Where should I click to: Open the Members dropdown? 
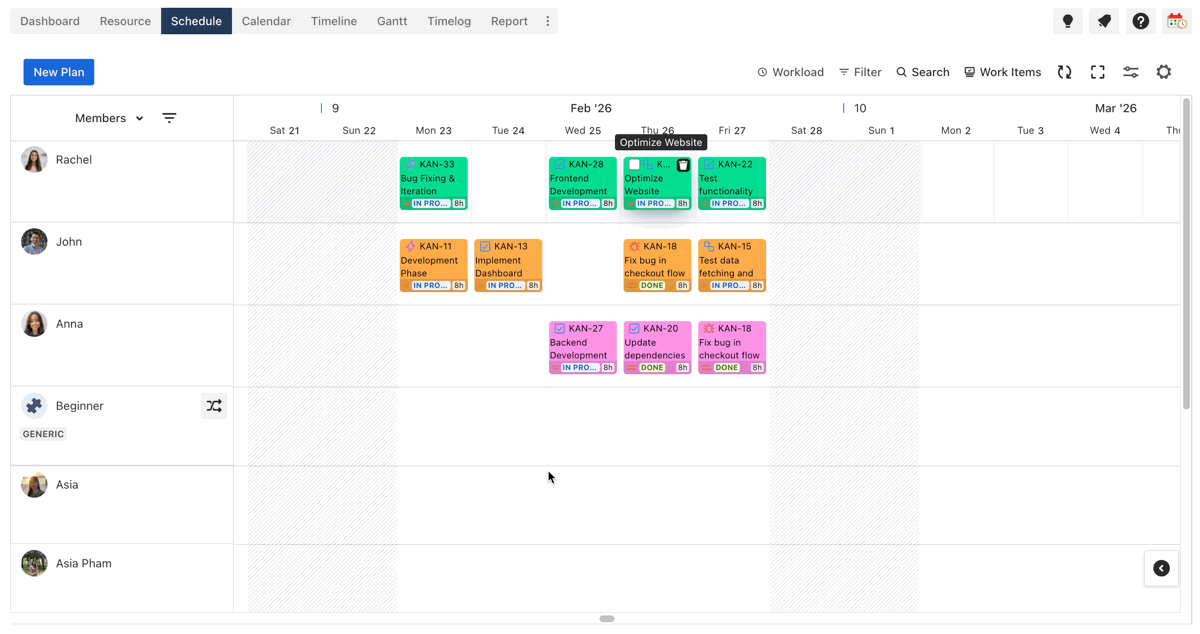(109, 118)
